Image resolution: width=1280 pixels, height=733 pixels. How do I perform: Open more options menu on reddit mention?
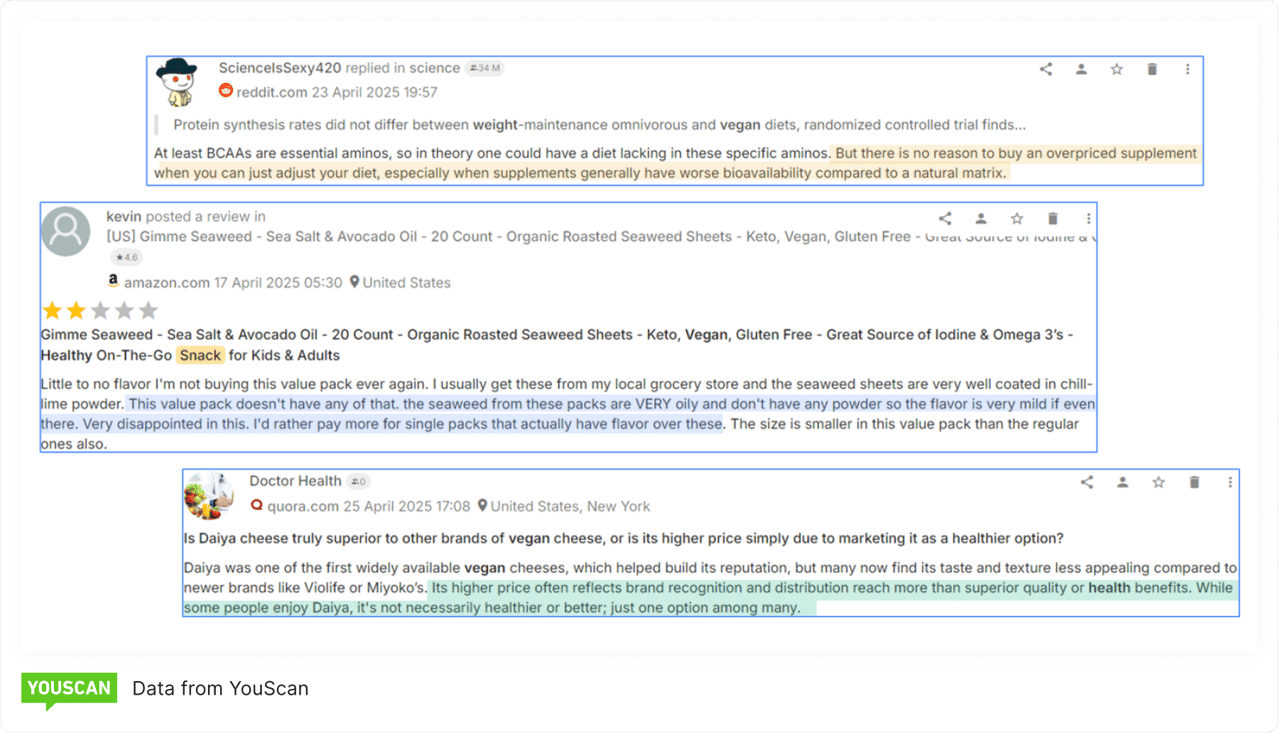pos(1187,69)
